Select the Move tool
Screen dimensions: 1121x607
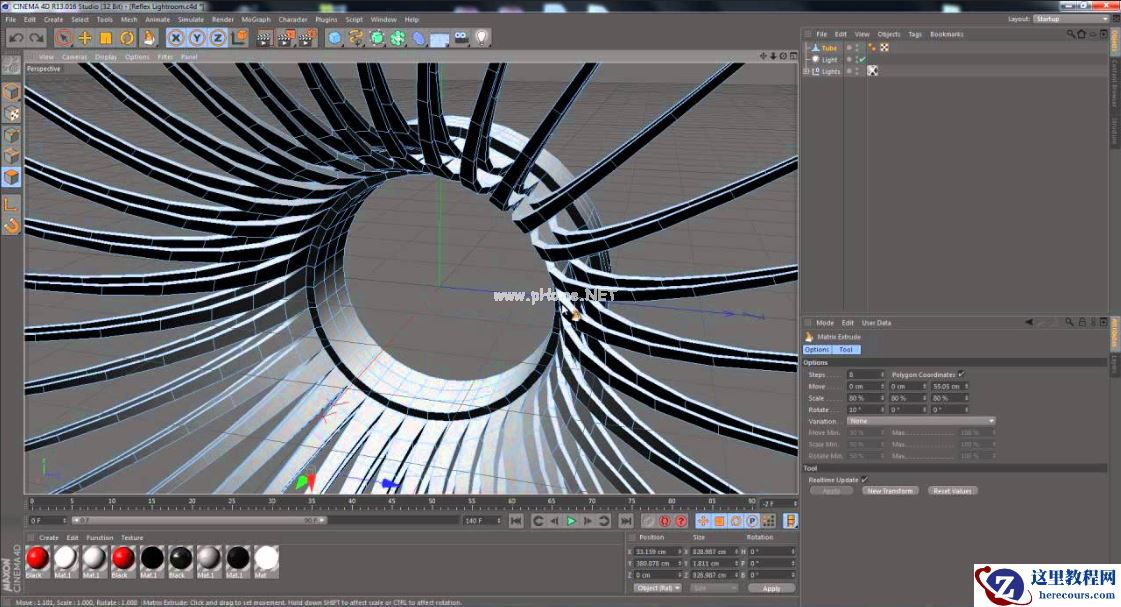[85, 38]
